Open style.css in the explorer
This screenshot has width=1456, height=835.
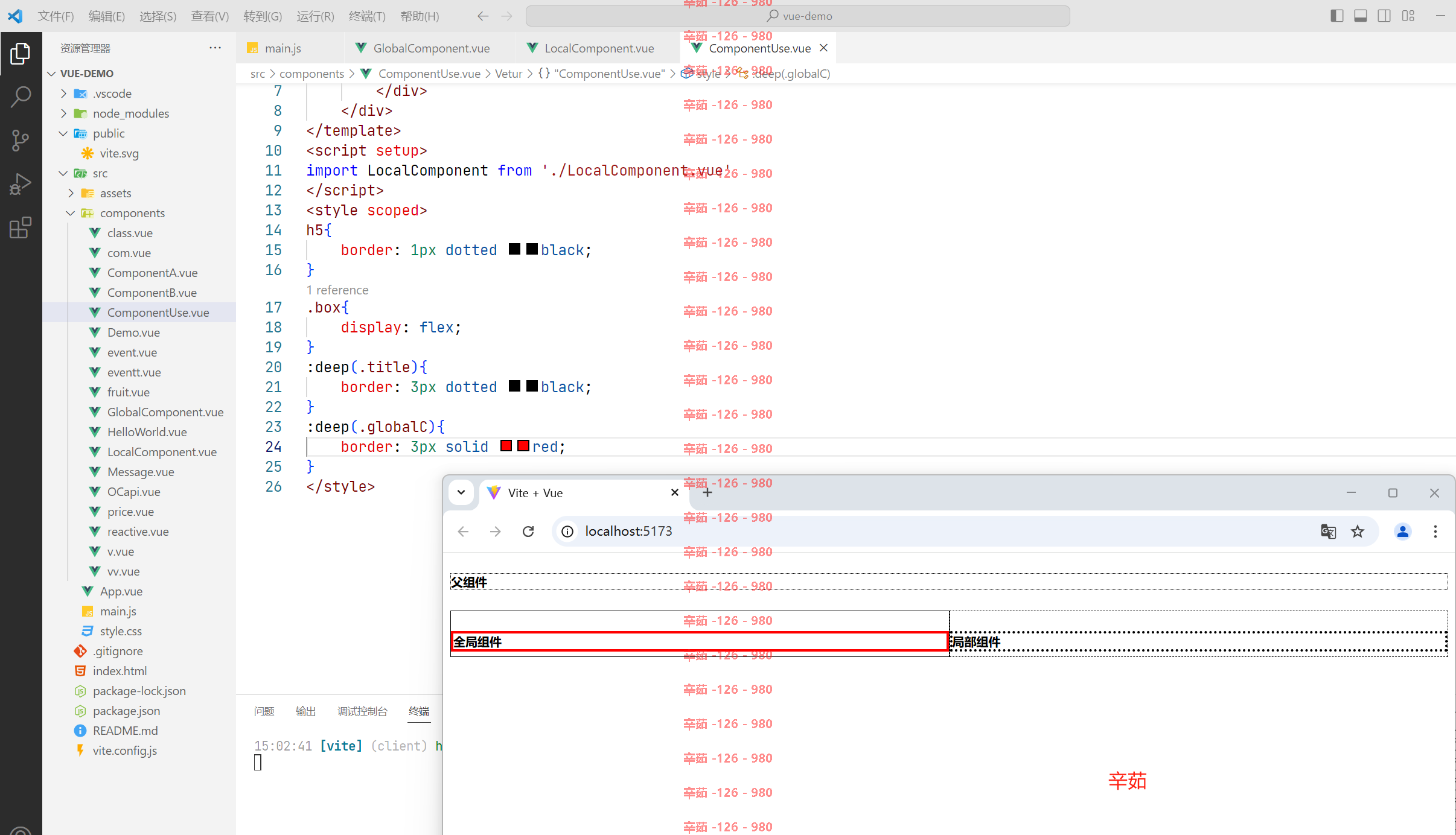[x=121, y=631]
